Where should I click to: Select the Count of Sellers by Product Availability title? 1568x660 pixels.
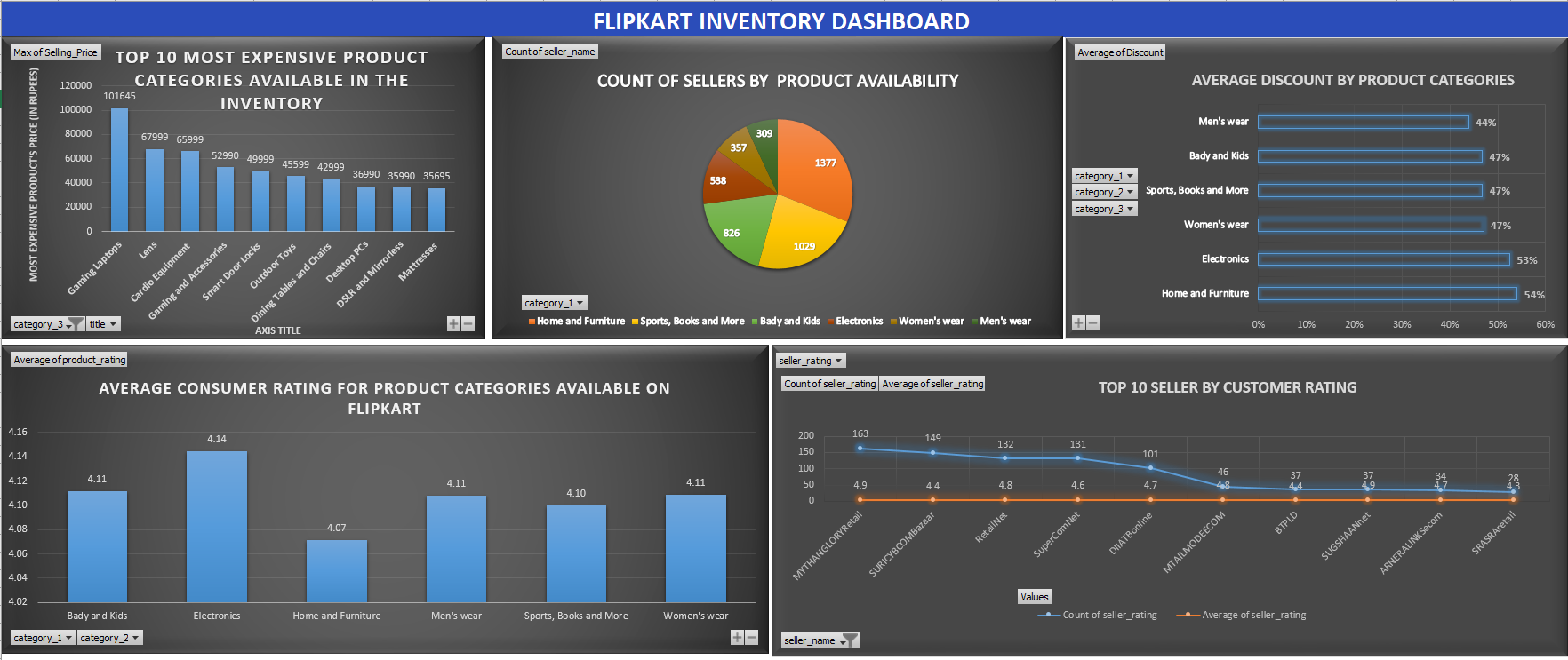(x=778, y=81)
